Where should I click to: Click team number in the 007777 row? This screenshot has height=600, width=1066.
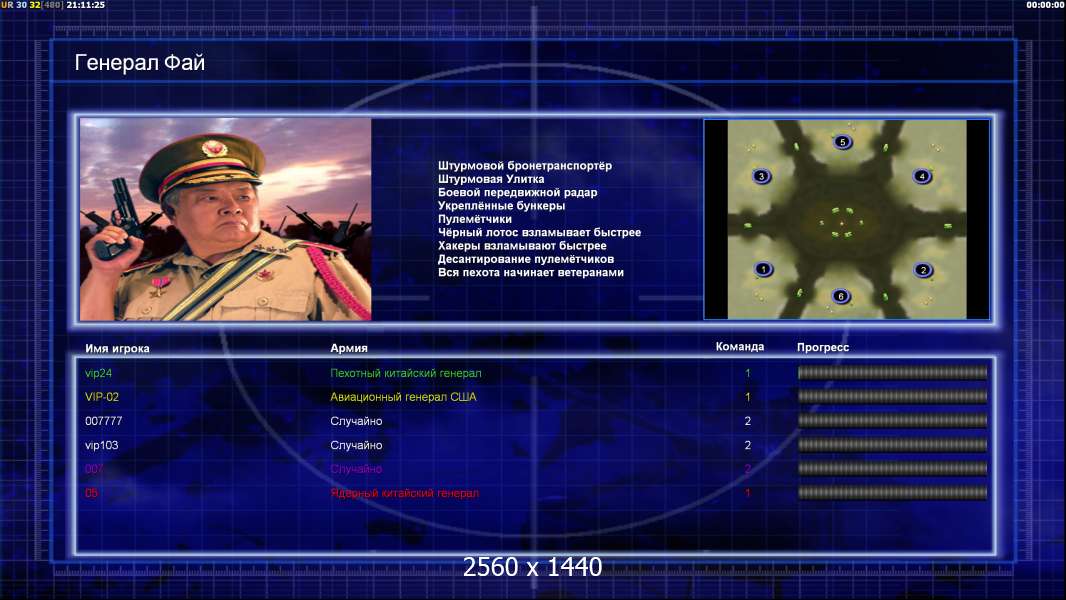click(747, 421)
